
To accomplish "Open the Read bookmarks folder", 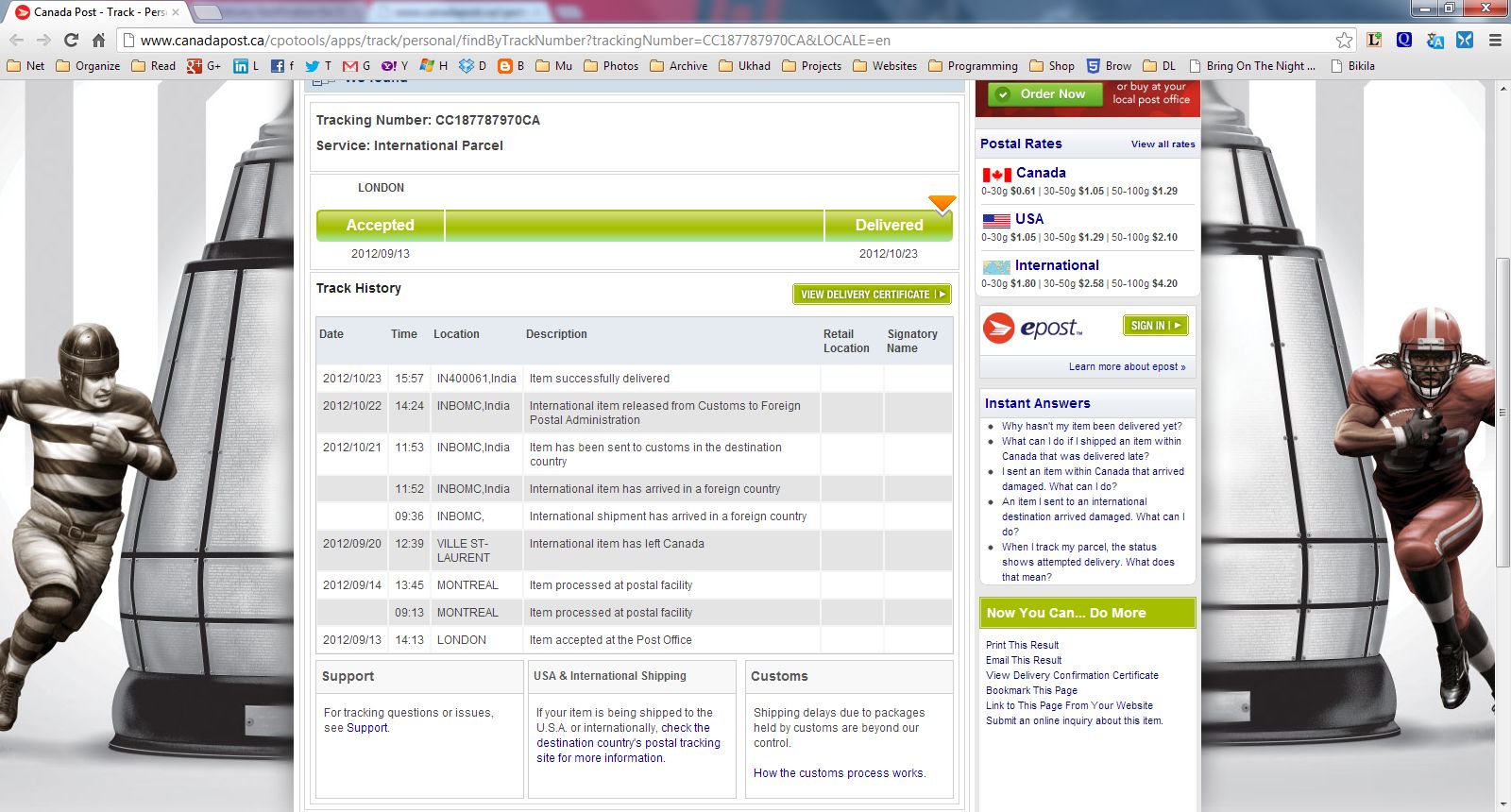I will [153, 66].
